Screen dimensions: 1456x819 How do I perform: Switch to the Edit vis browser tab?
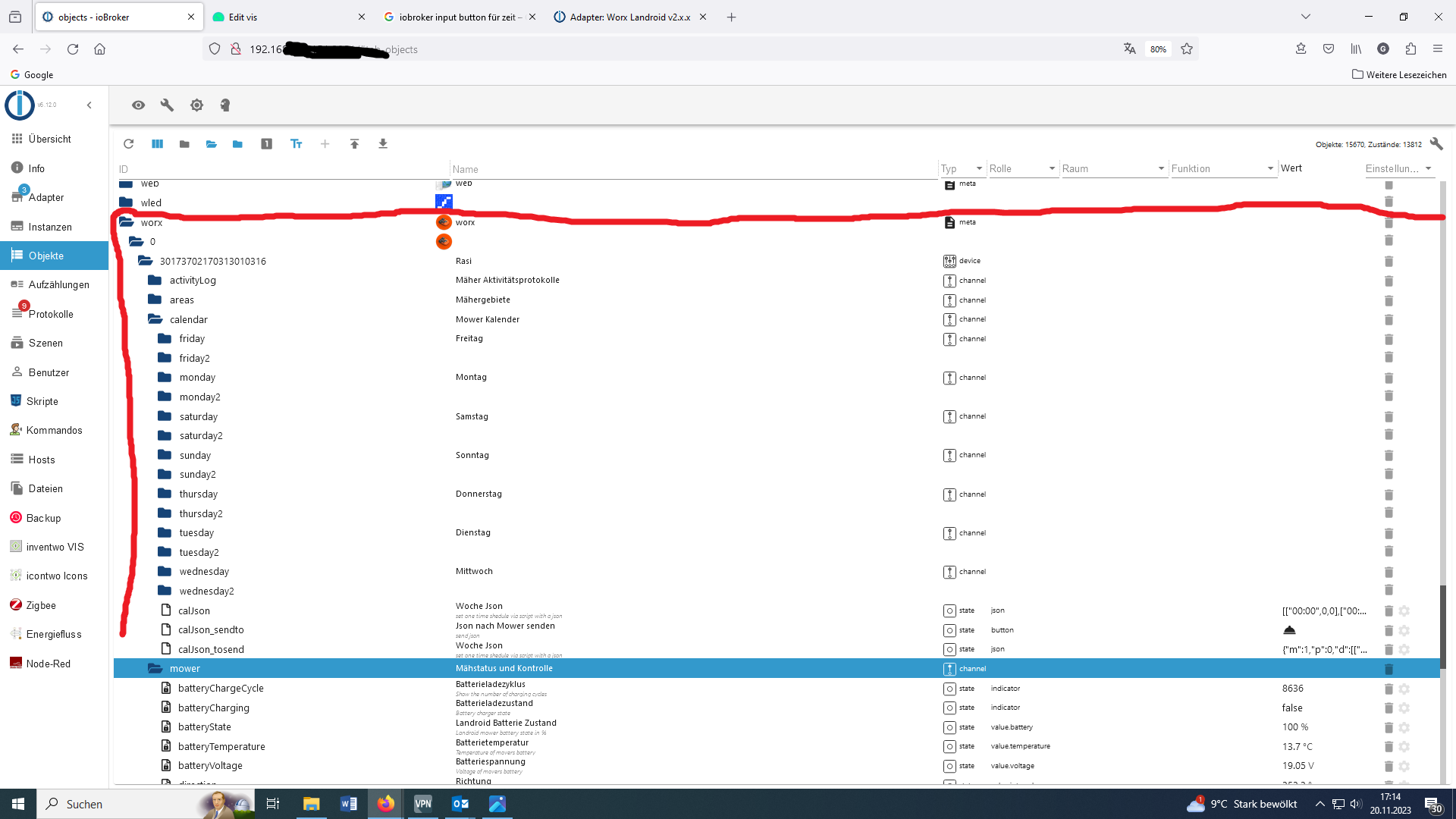243,17
